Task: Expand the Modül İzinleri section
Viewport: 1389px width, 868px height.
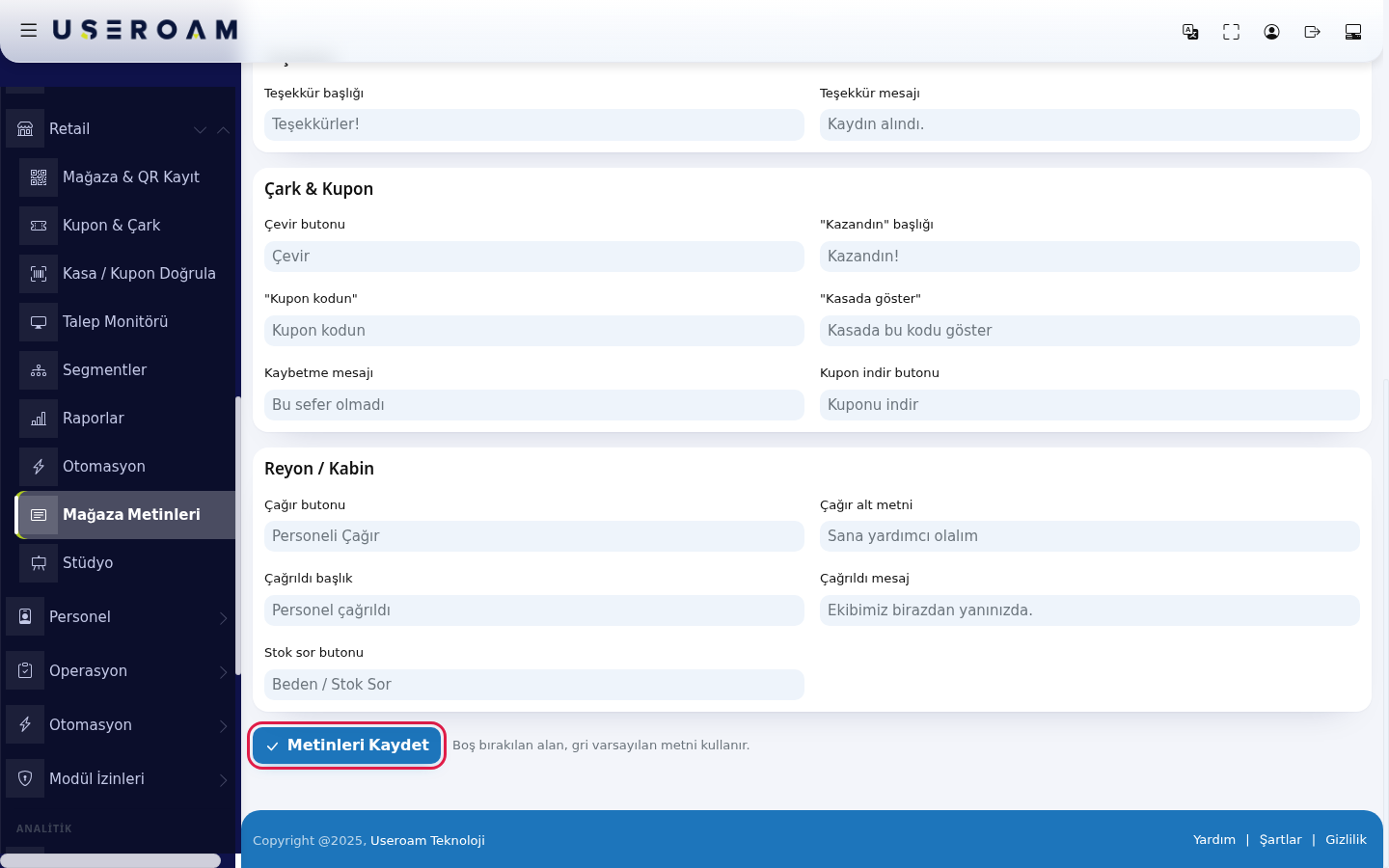Action: click(x=121, y=779)
